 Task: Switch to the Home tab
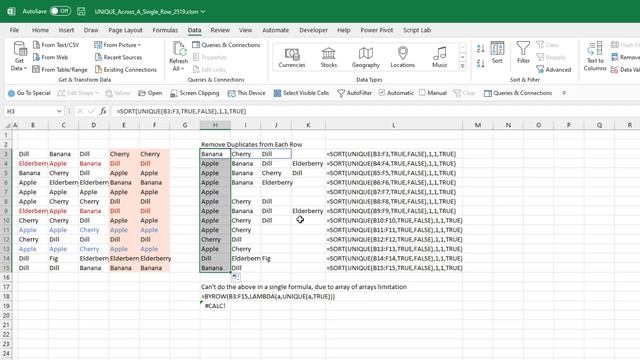pos(40,30)
